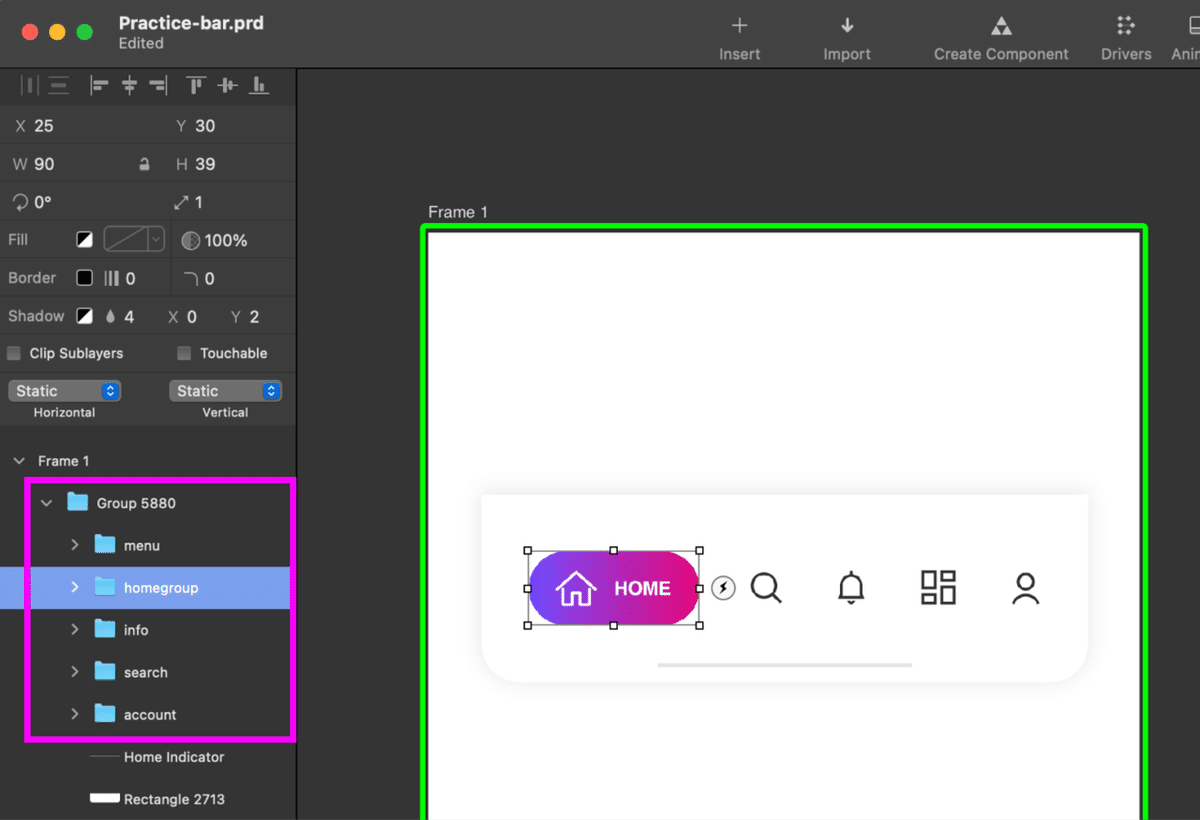Click the opacity circle icon
Screen dimensions: 1200x820
[190, 240]
